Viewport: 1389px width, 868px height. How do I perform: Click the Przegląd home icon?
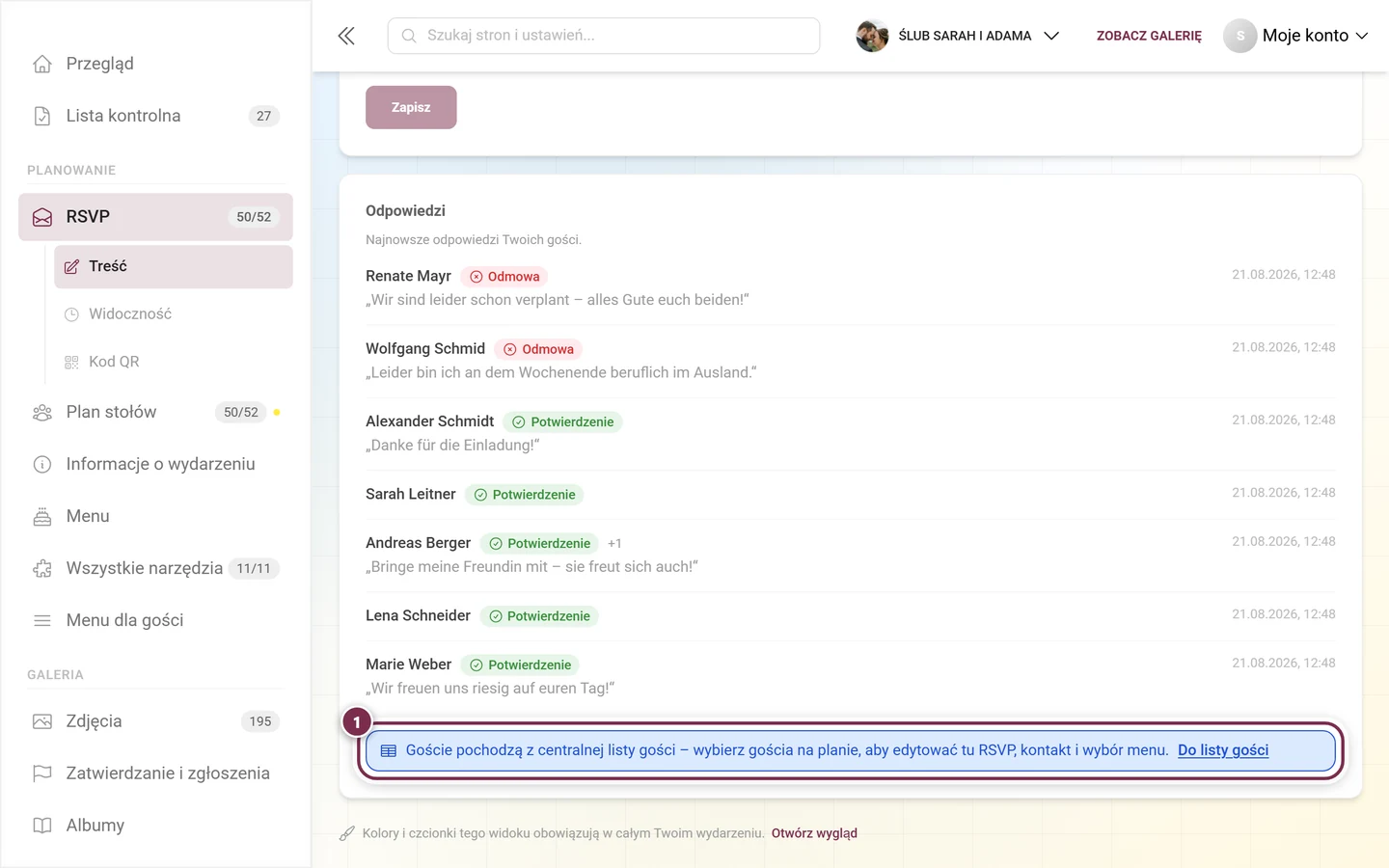click(x=42, y=64)
